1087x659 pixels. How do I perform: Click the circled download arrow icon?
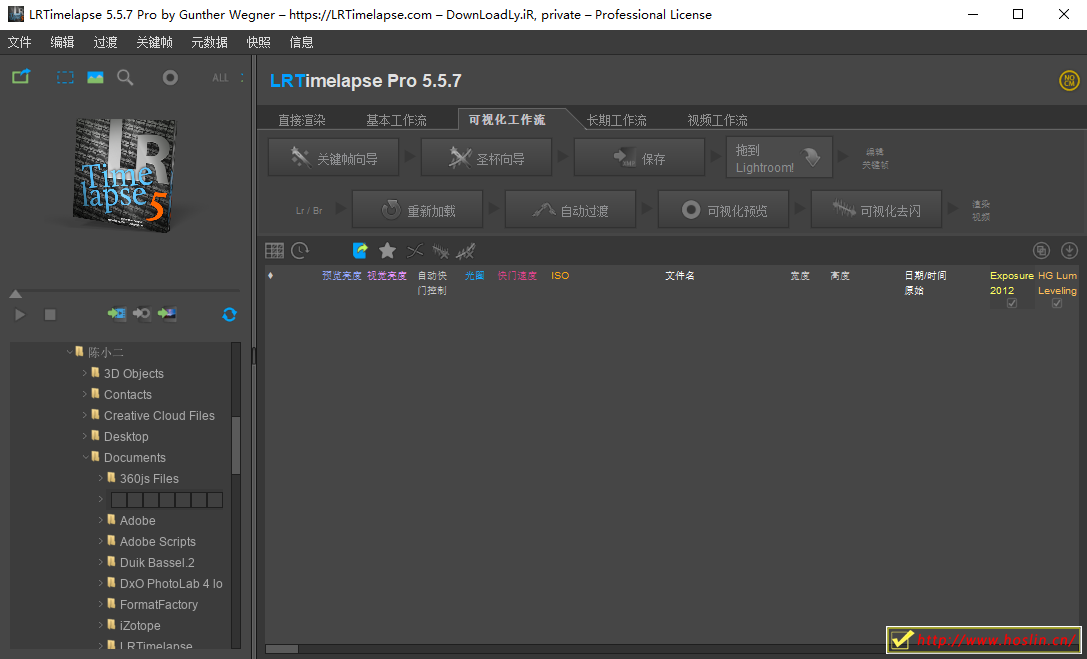click(1070, 250)
